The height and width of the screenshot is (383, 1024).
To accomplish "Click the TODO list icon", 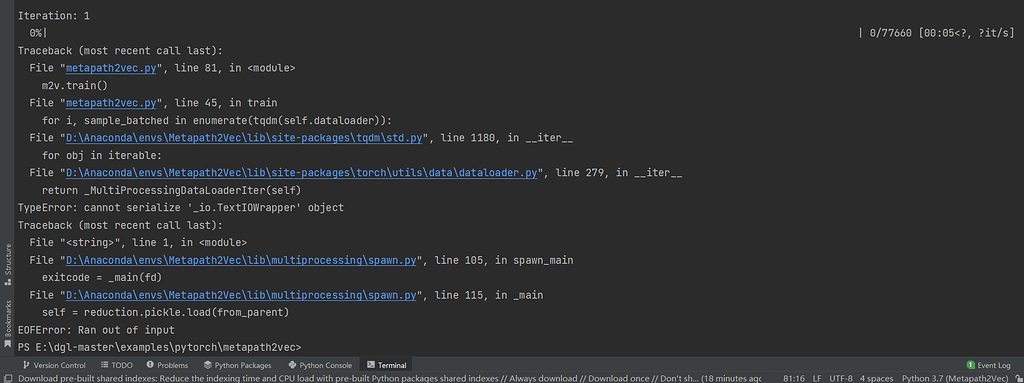I will click(104, 365).
